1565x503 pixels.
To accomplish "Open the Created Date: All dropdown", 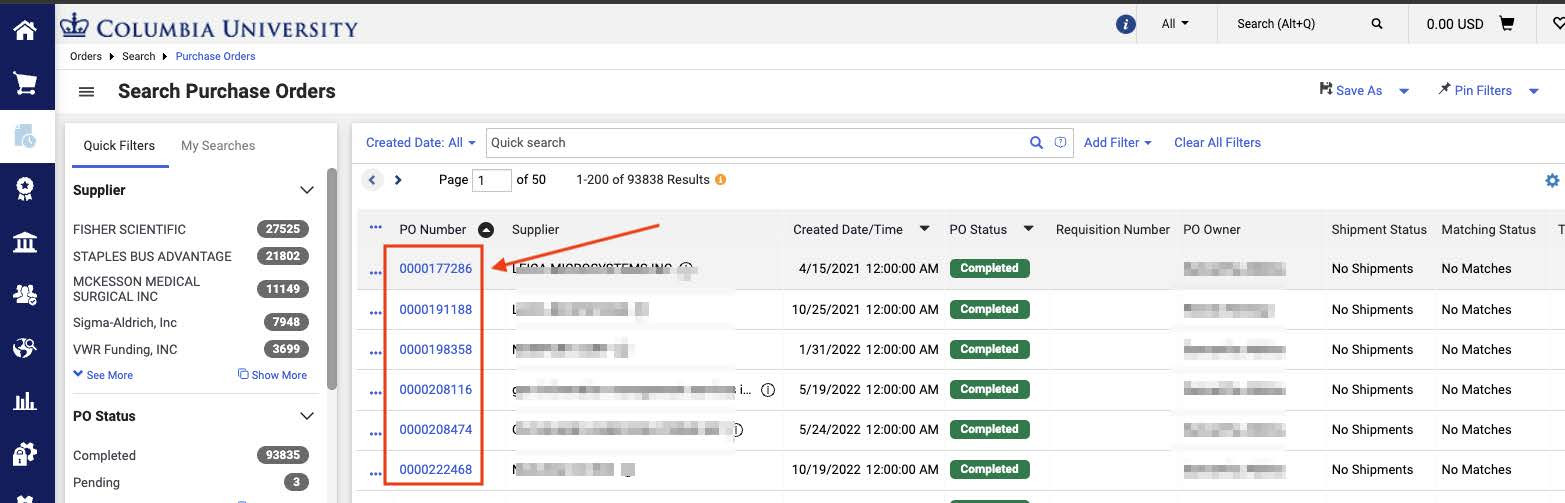I will coord(420,143).
